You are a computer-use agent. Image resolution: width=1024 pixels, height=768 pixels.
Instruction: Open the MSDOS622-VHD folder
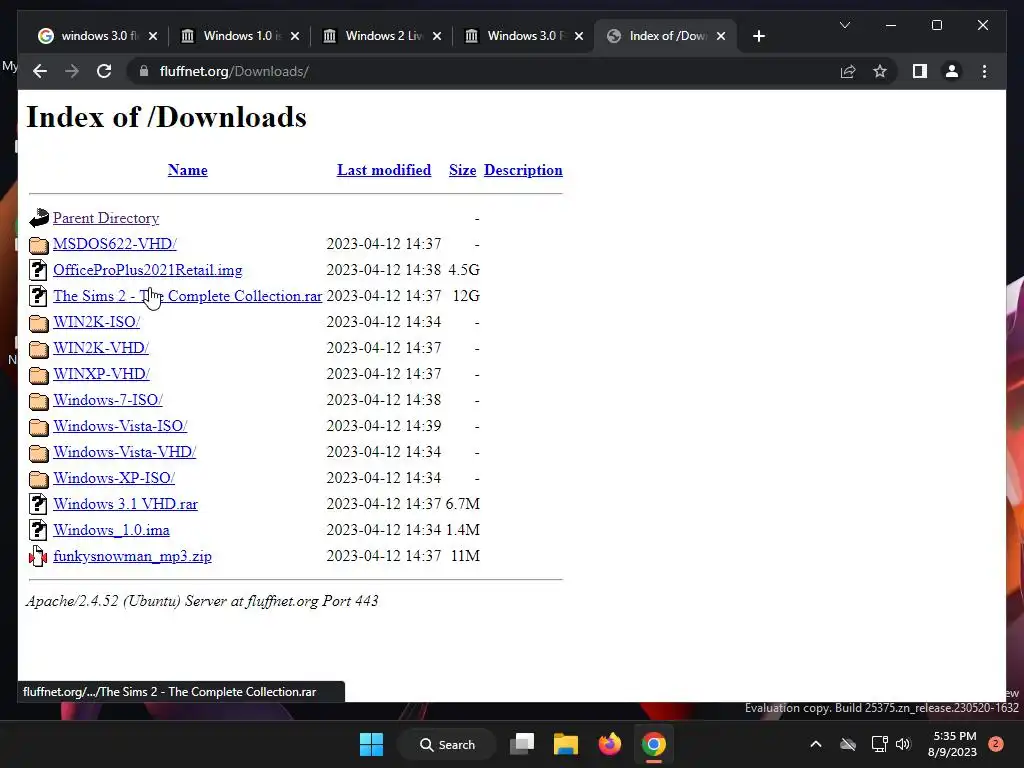[114, 244]
